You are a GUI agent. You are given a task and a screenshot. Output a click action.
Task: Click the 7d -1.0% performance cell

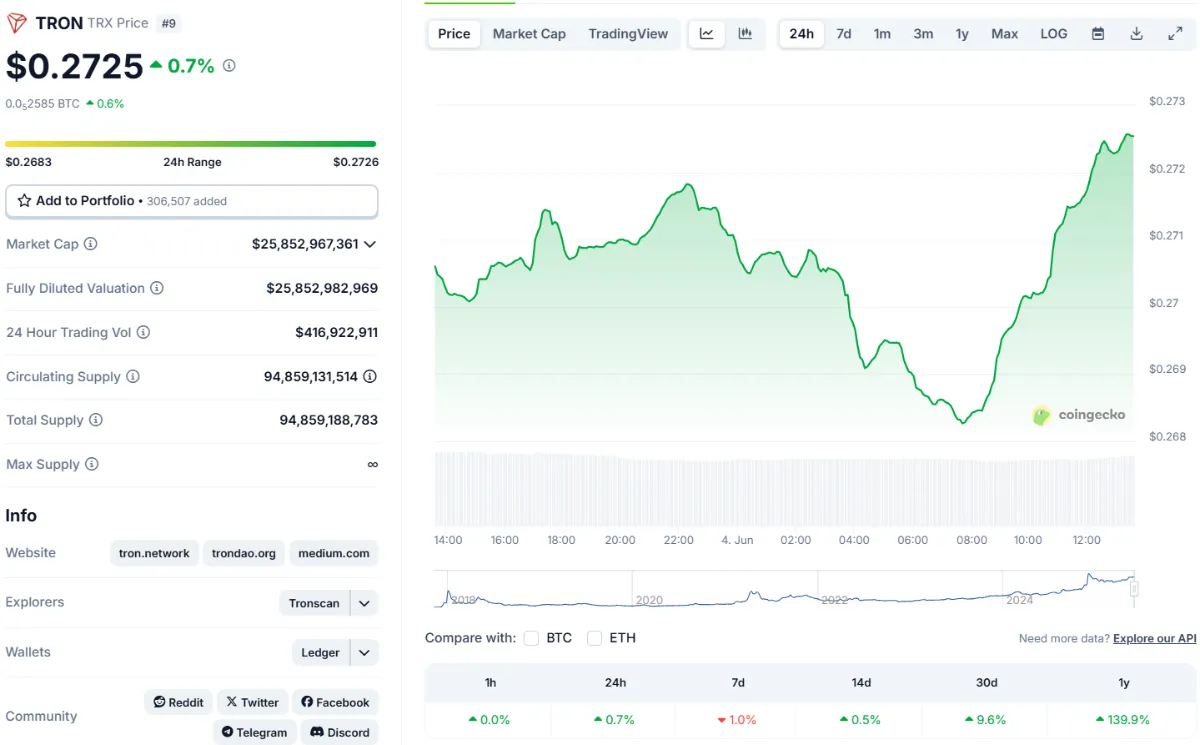[738, 719]
